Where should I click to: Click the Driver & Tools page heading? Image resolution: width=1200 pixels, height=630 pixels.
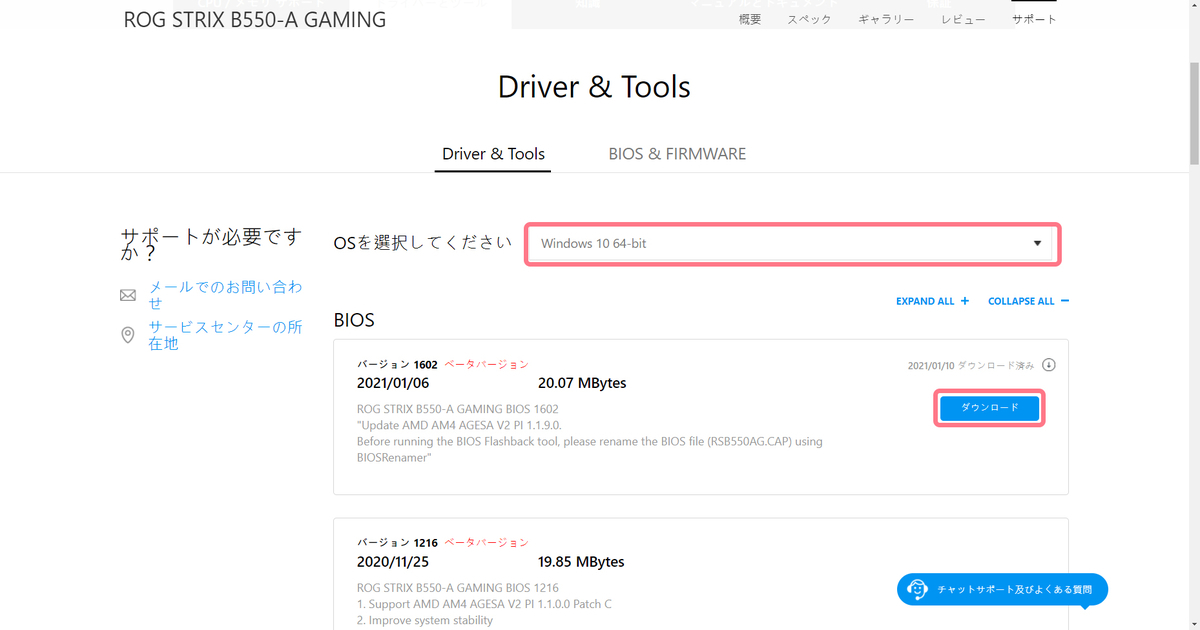coord(594,87)
